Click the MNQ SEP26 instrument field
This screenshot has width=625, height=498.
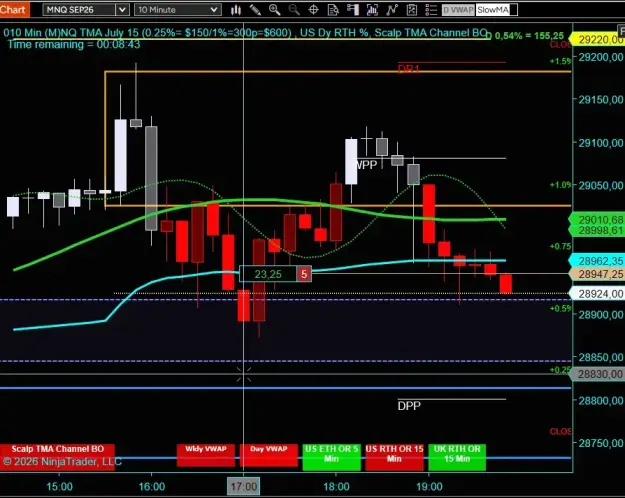pos(79,10)
